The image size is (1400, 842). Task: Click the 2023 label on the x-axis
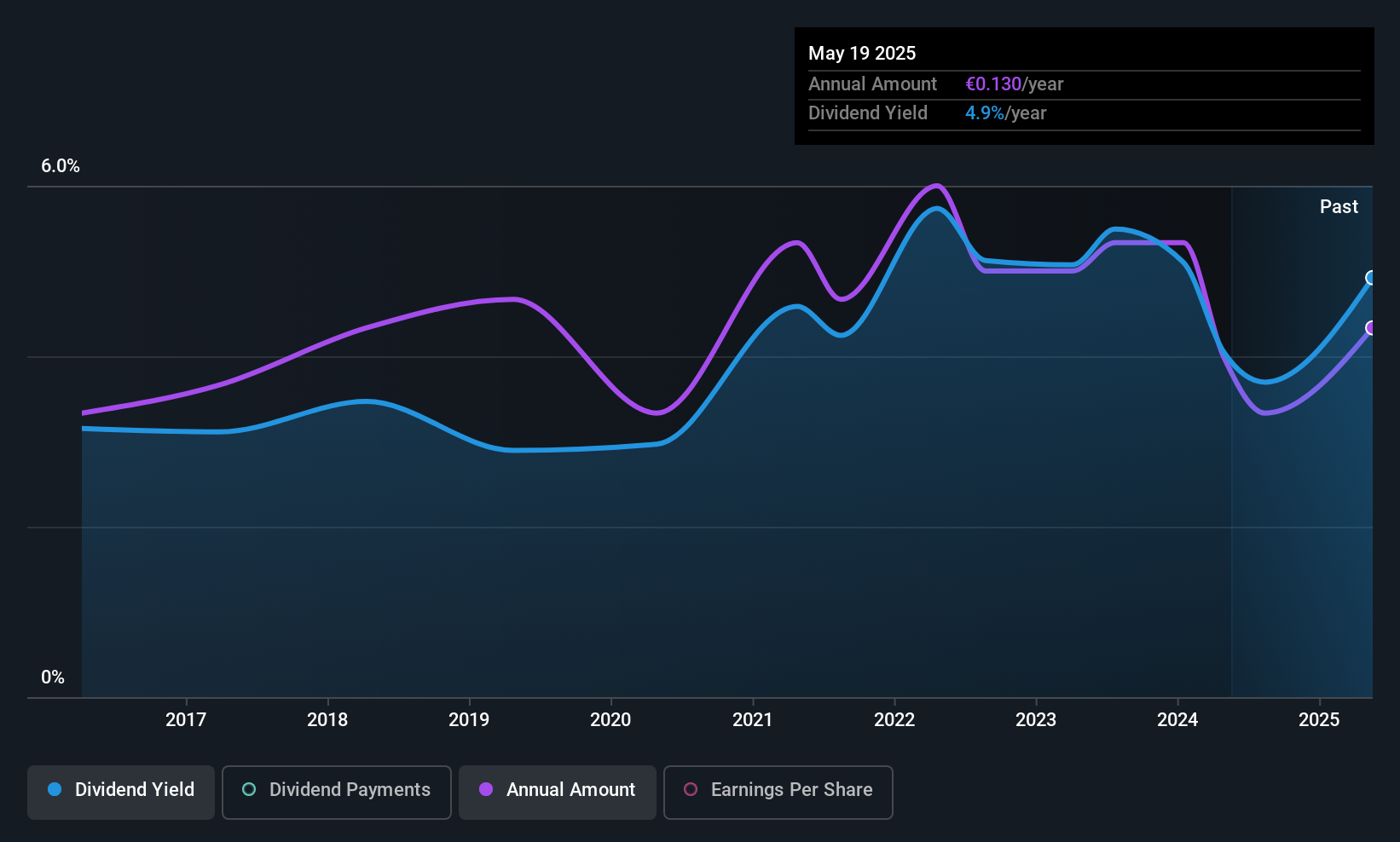point(1036,720)
